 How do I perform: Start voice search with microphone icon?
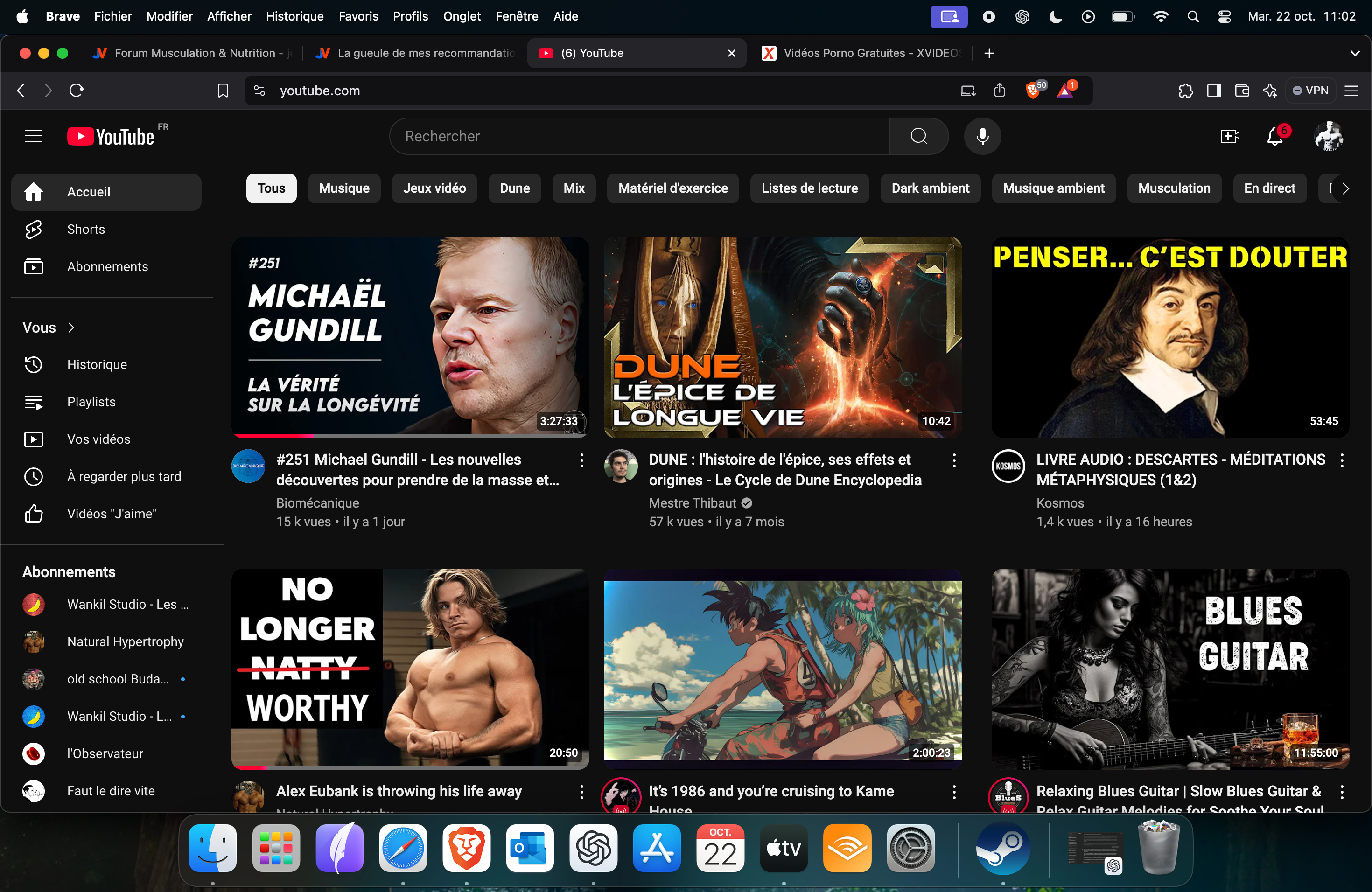[x=982, y=137]
